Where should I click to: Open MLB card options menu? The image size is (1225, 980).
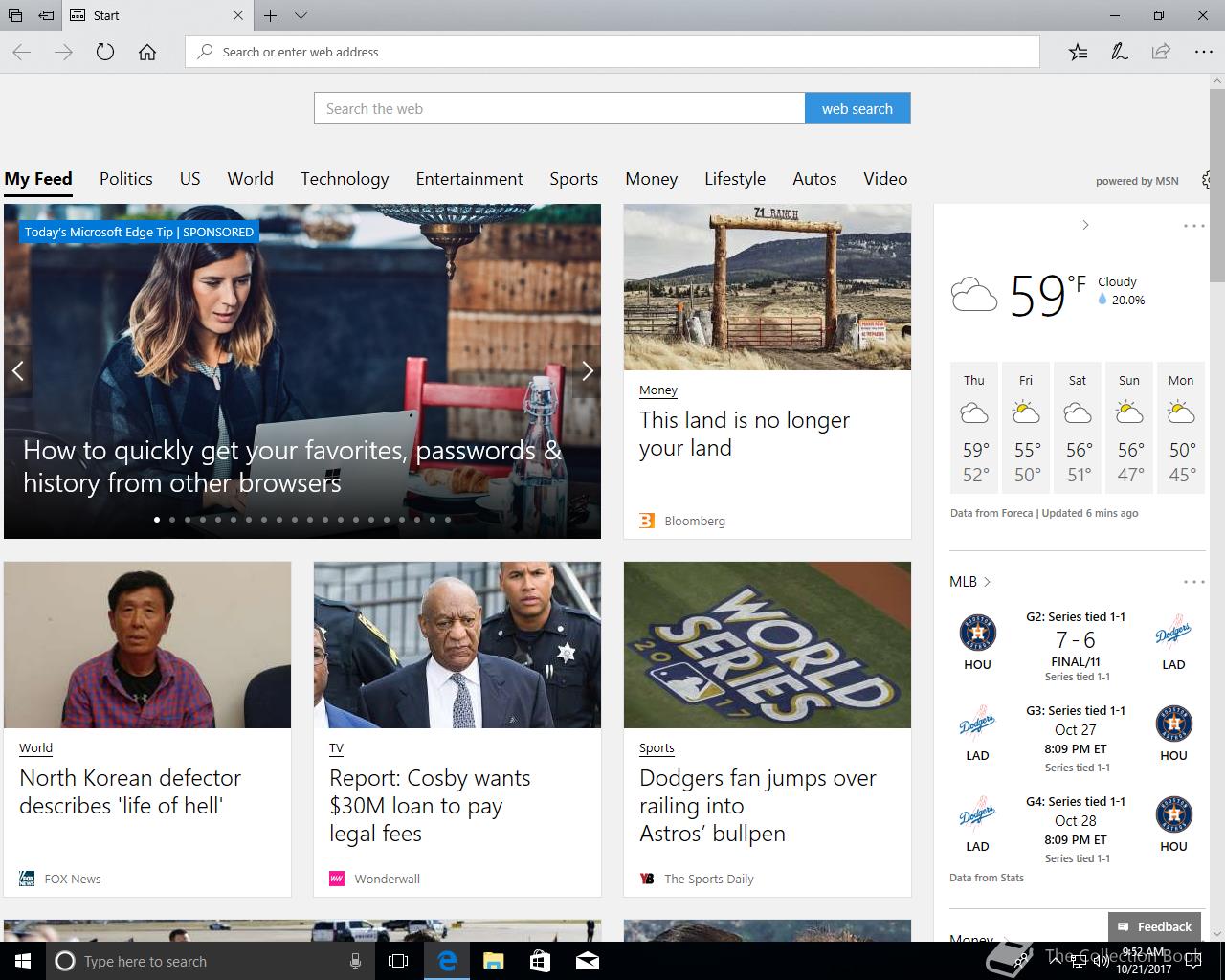point(1193,582)
